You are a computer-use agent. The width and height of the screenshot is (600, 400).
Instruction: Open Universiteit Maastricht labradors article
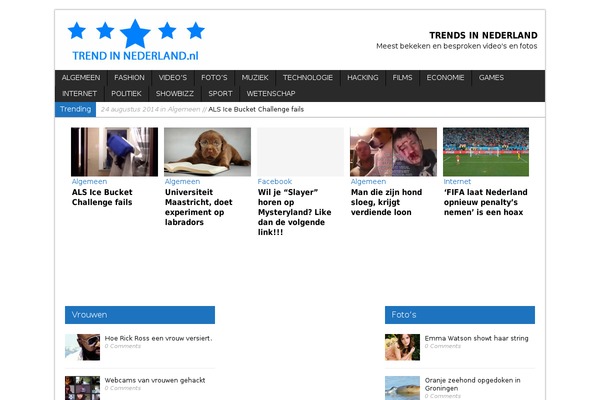[199, 207]
